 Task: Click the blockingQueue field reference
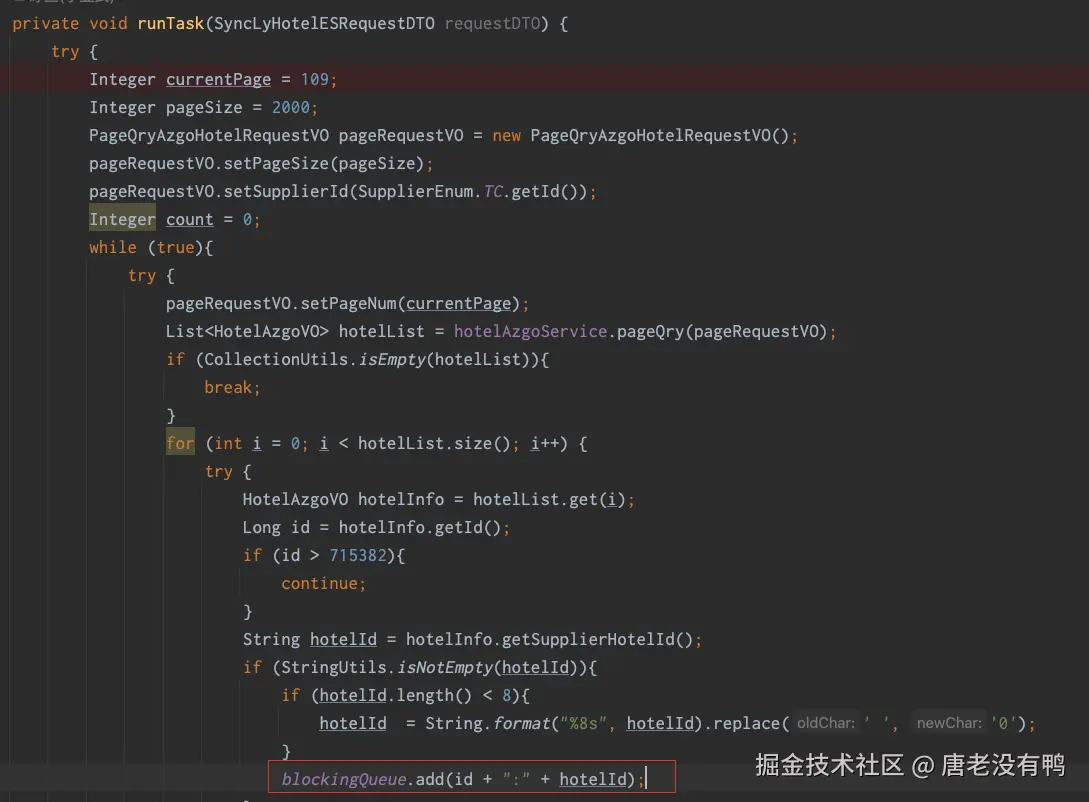(x=343, y=780)
